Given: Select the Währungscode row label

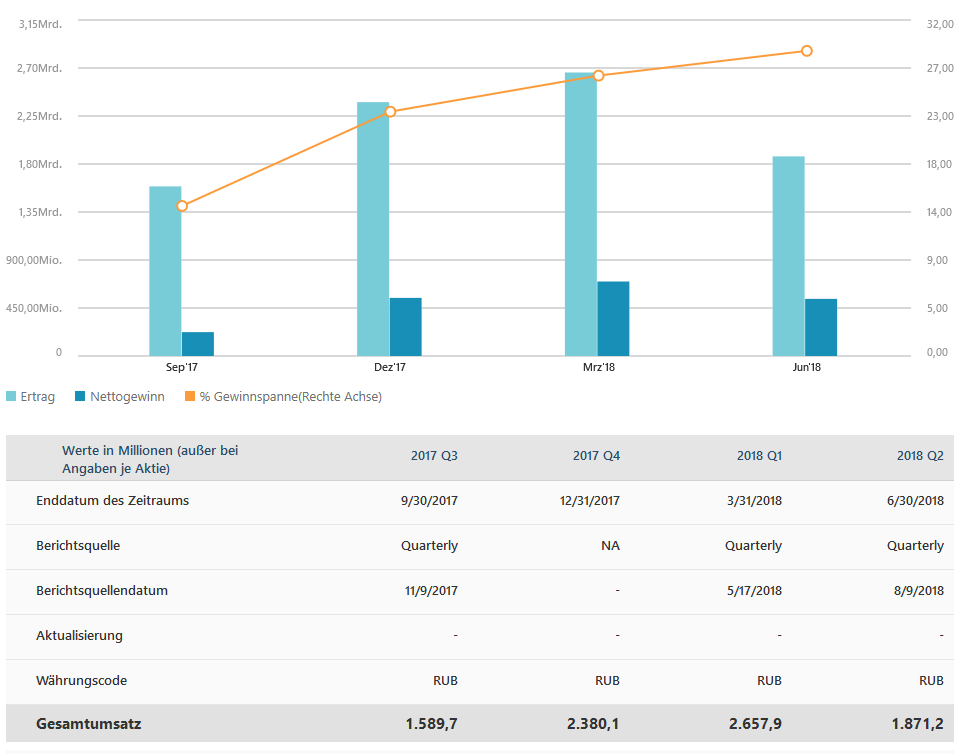Looking at the screenshot, I should point(81,681).
